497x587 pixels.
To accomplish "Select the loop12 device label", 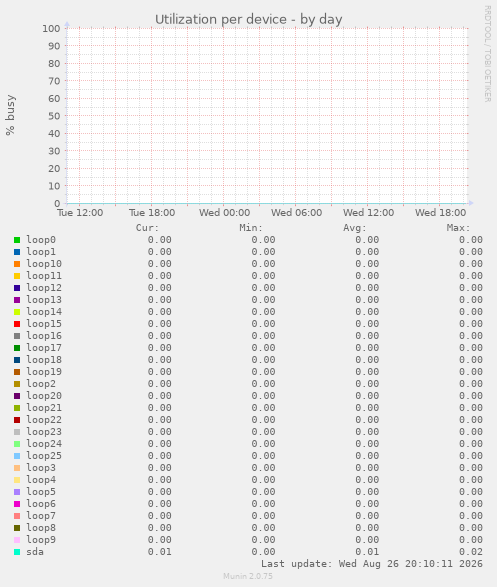I will point(44,288).
